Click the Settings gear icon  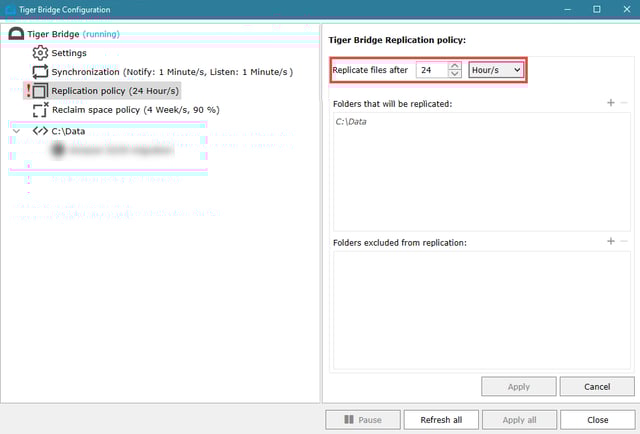[x=40, y=53]
